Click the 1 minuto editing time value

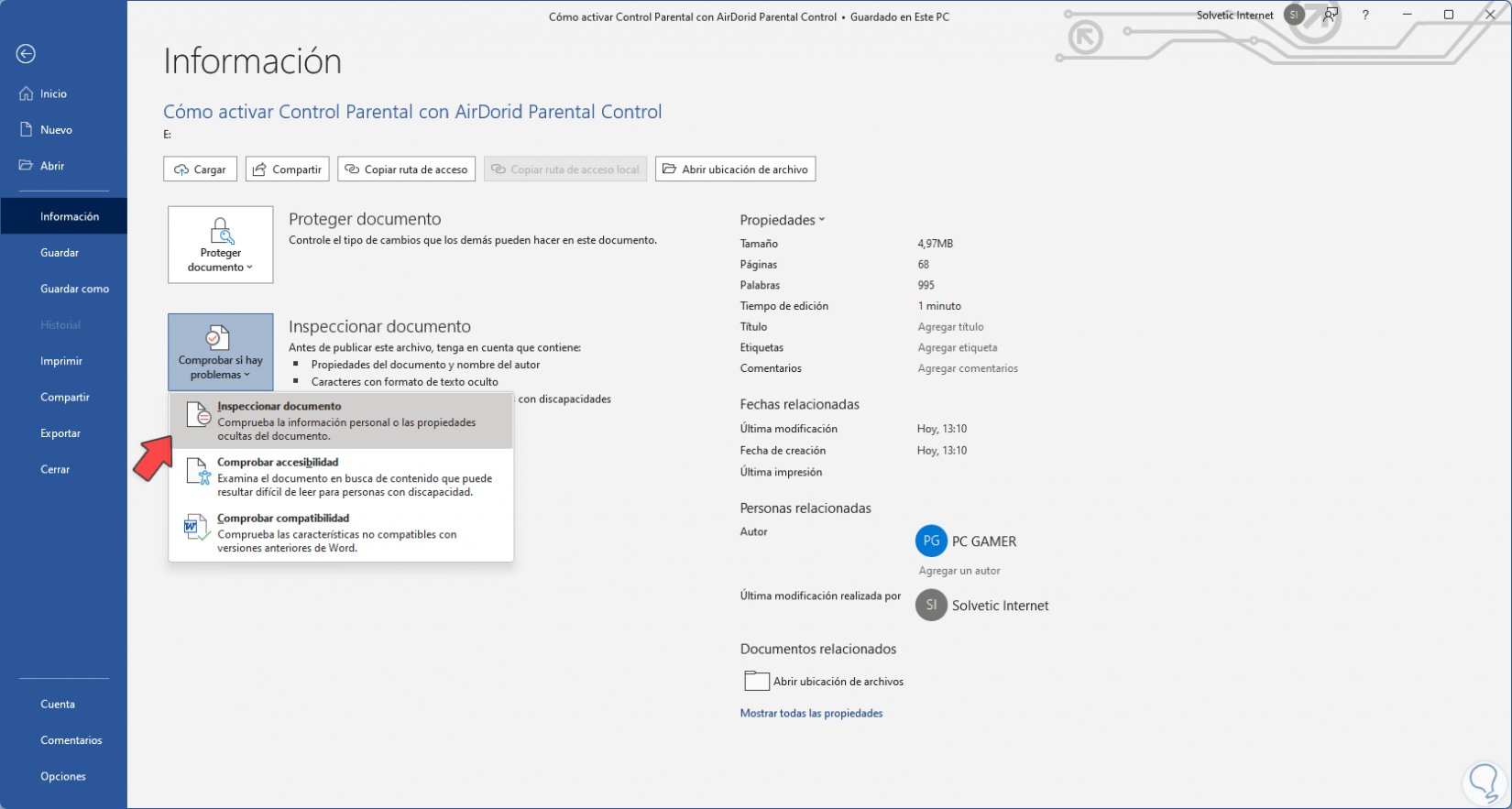(939, 306)
